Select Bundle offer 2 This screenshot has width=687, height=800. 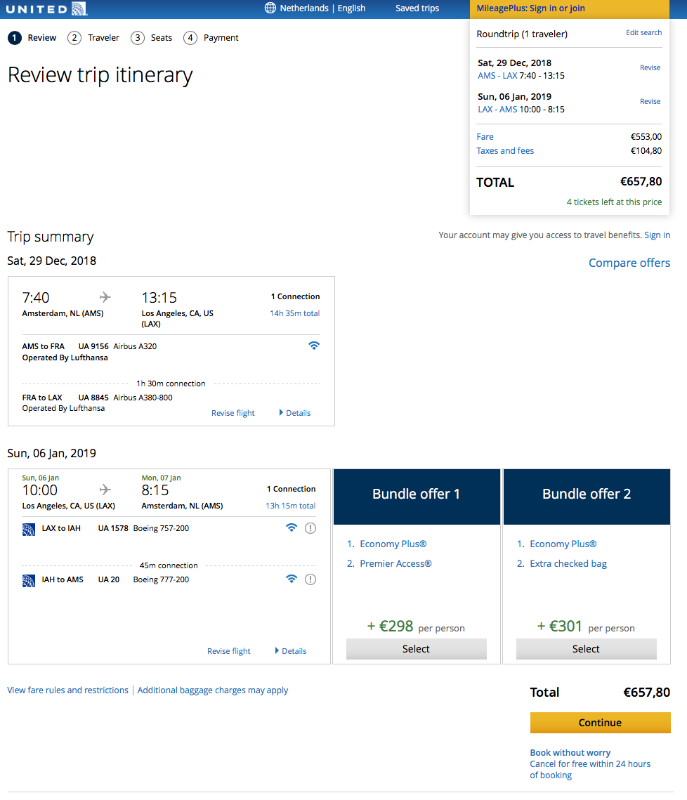click(586, 649)
